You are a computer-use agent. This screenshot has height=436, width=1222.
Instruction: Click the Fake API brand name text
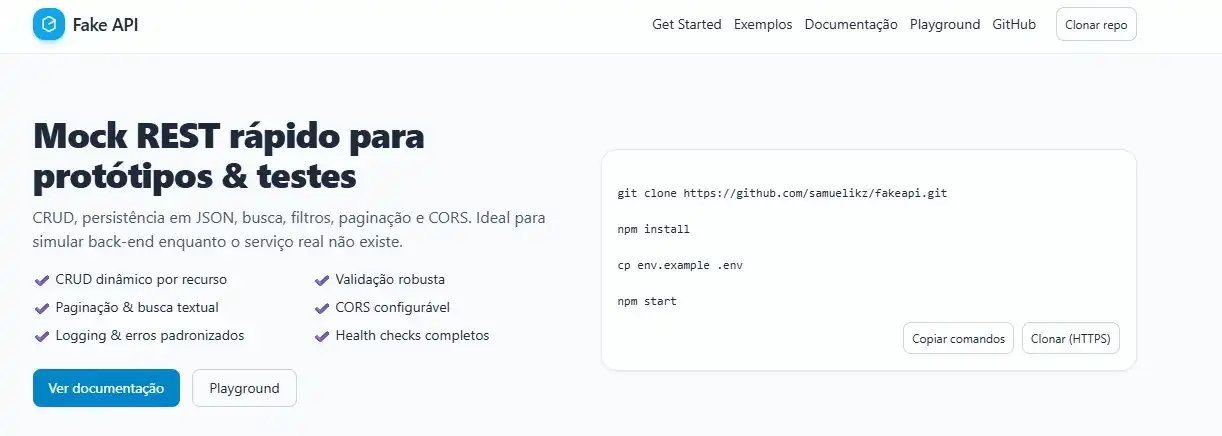click(105, 25)
